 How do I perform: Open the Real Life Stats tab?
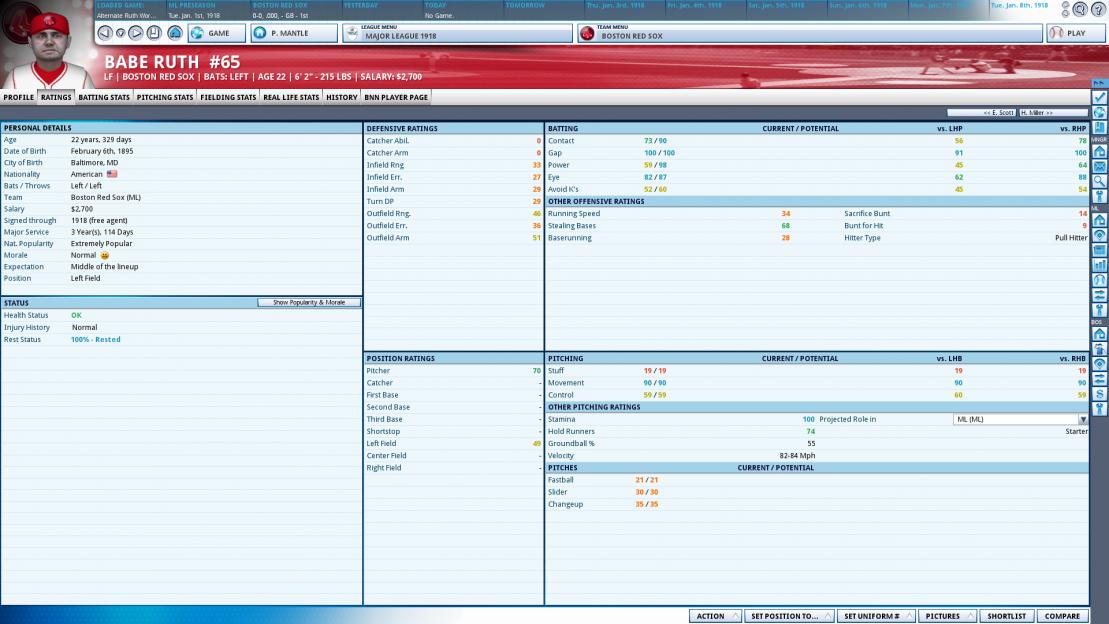click(x=291, y=97)
